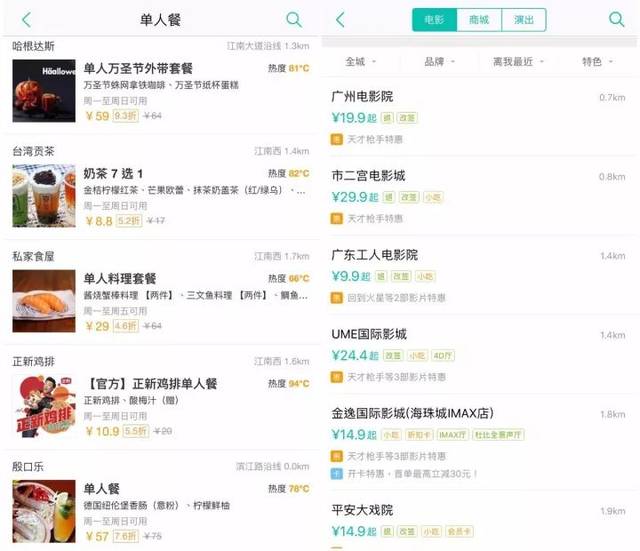The width and height of the screenshot is (640, 551).
Task: Open 金逸国际影城(海珠城IMAX店) cinema listing
Action: point(478,442)
